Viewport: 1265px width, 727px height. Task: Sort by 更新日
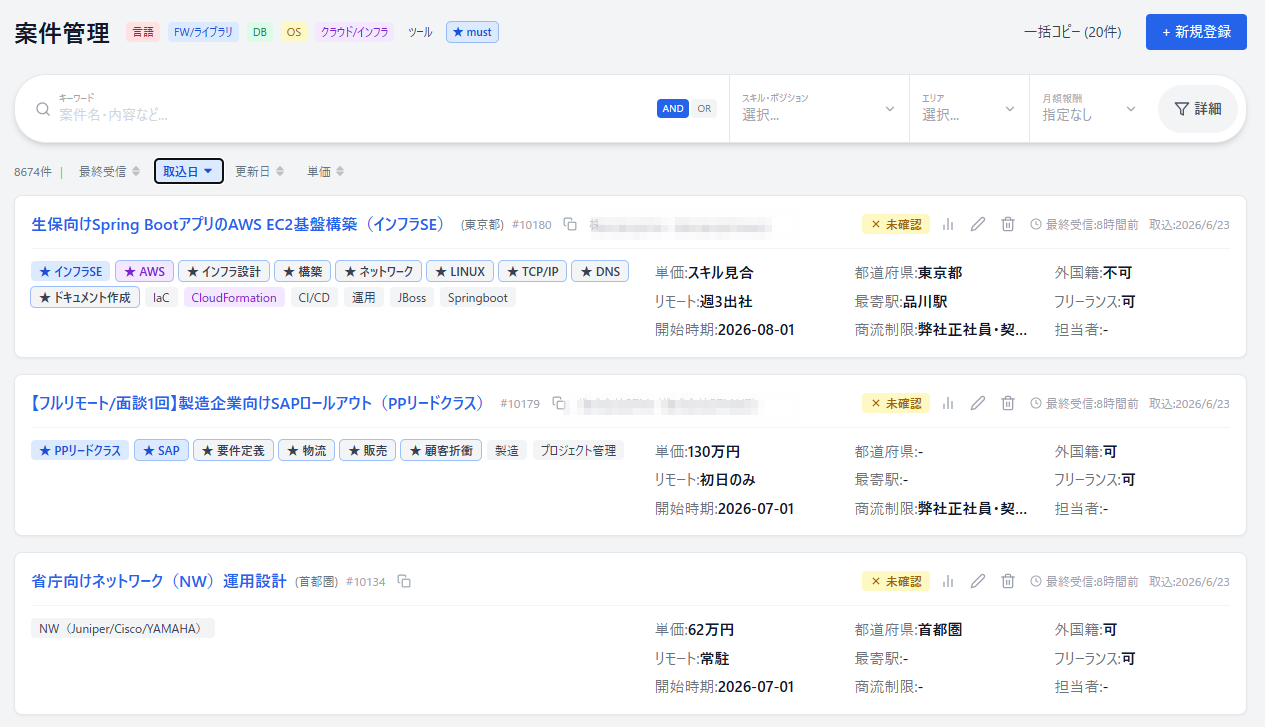tap(260, 171)
